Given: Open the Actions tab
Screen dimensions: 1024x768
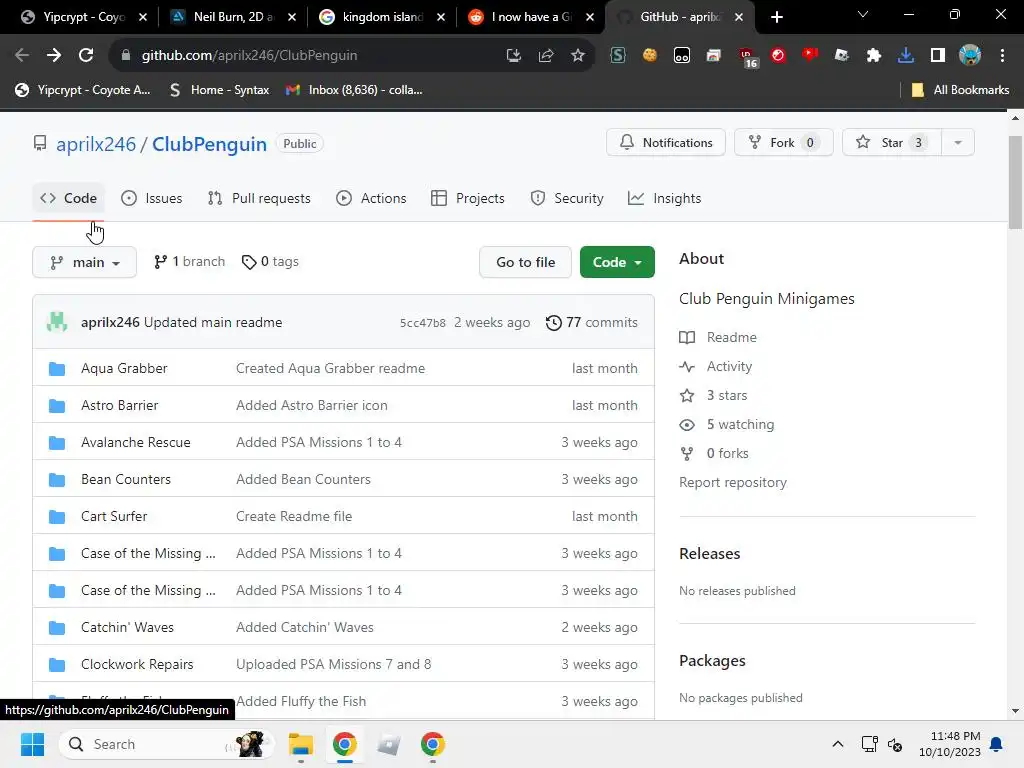Looking at the screenshot, I should click(x=371, y=199).
